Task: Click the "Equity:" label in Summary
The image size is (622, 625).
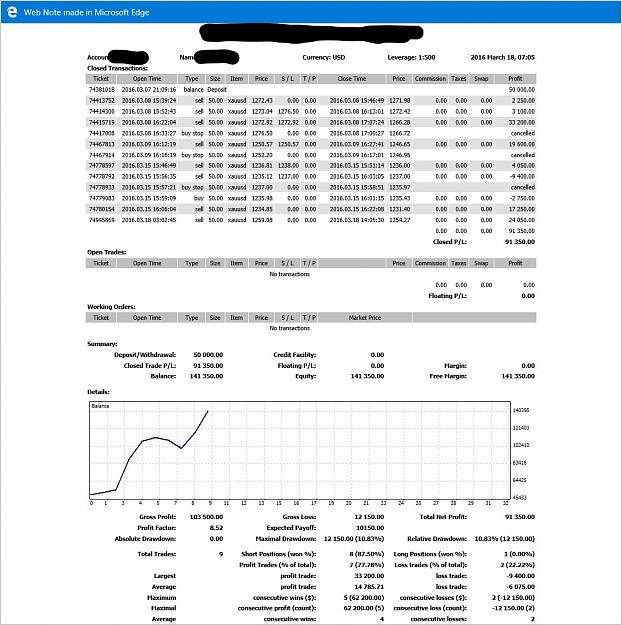Action: 305,376
